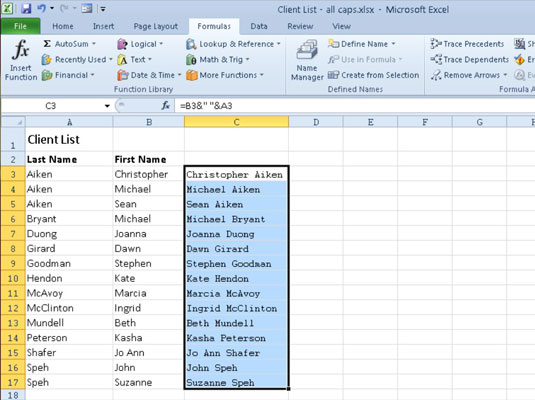Image resolution: width=535 pixels, height=400 pixels.
Task: Switch to the Home tab
Action: (x=63, y=26)
